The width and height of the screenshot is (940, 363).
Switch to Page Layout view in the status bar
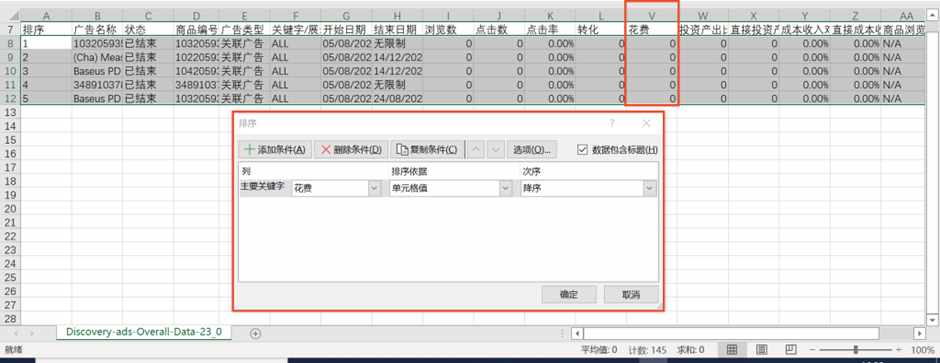[761, 349]
